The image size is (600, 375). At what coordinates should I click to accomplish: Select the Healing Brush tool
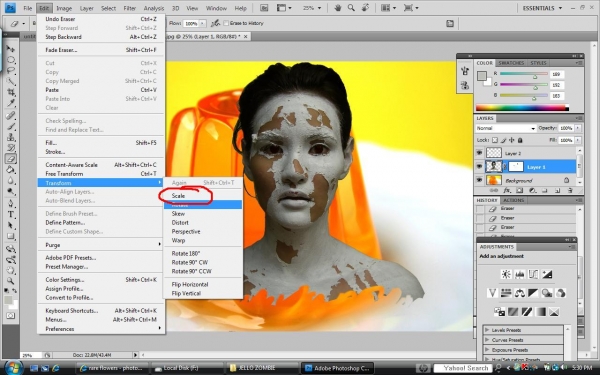click(11, 116)
